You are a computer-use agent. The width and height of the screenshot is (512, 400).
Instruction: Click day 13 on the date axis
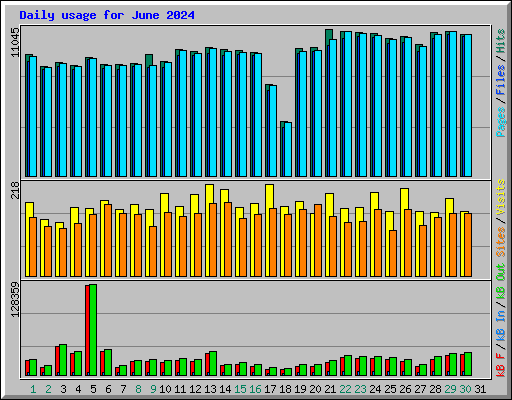pyautogui.click(x=210, y=389)
